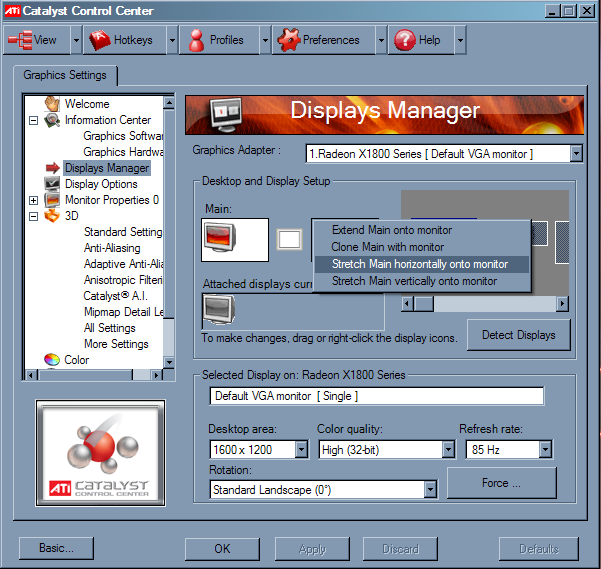Open the Refresh rate dropdown
601x569 pixels.
pyautogui.click(x=545, y=449)
